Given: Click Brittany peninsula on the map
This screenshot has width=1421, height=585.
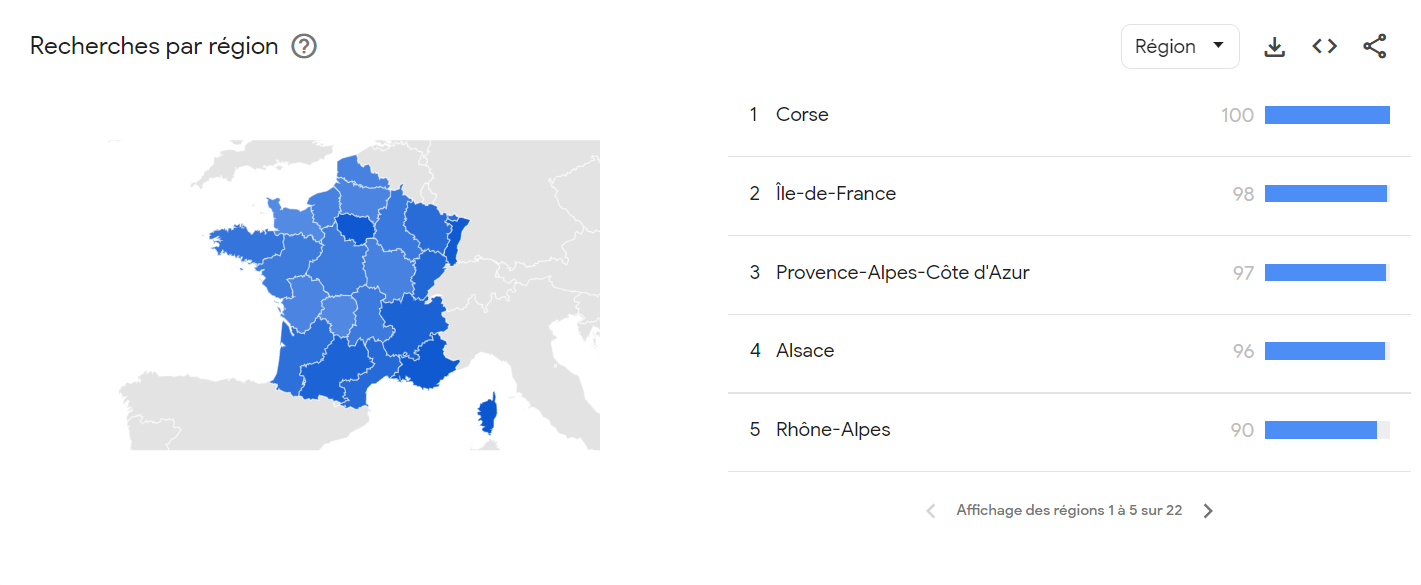Looking at the screenshot, I should click(244, 245).
